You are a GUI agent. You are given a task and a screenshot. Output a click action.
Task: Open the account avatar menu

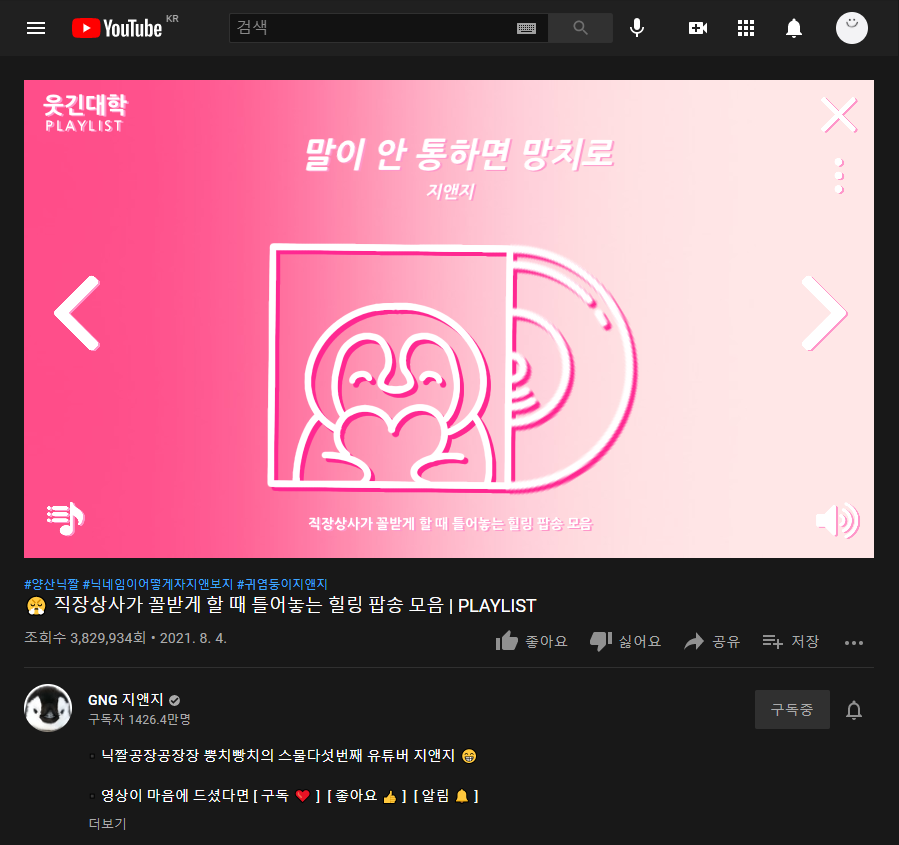(x=851, y=28)
